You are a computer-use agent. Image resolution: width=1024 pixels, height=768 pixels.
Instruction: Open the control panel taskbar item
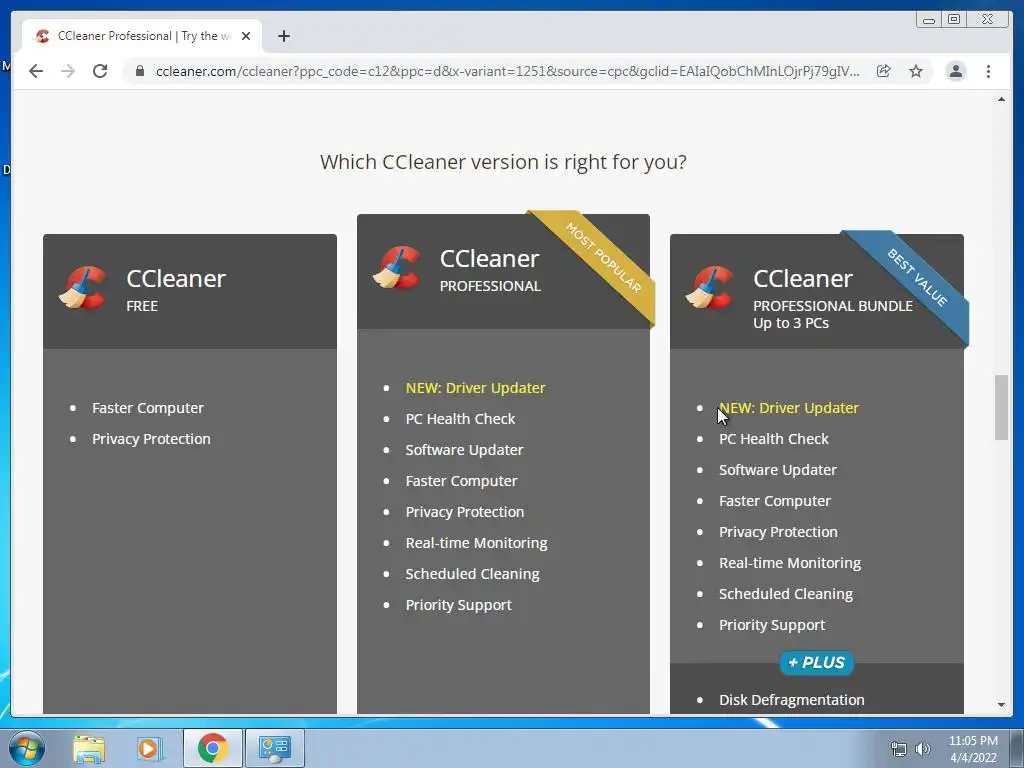tap(274, 748)
